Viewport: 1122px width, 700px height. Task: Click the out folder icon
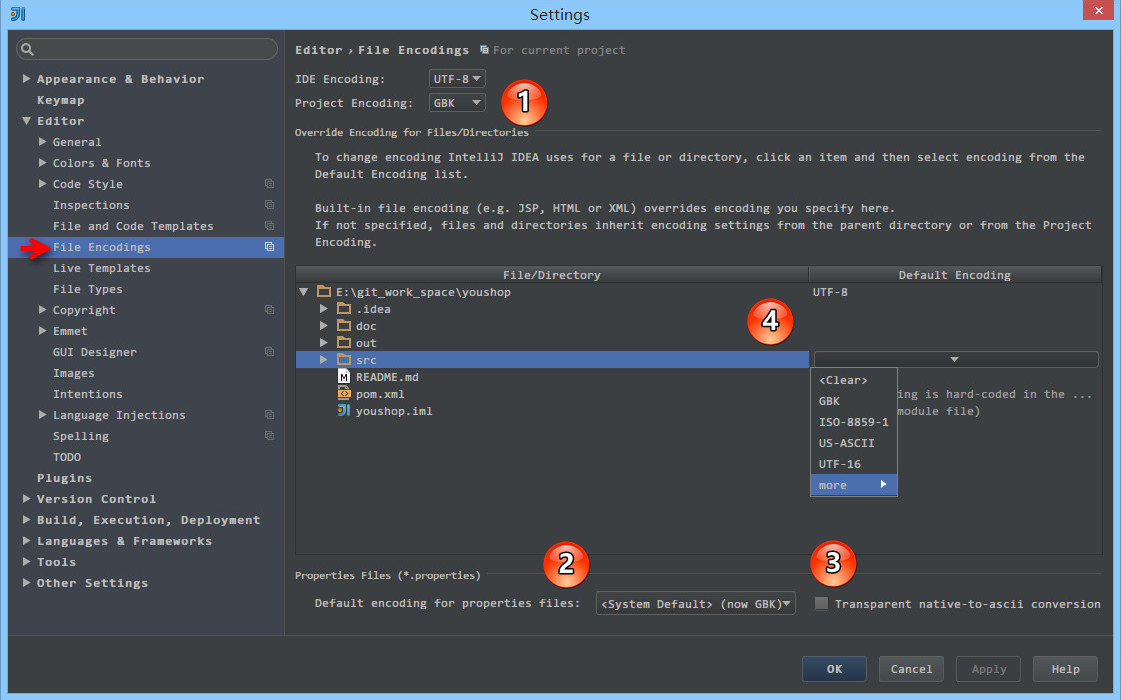[x=344, y=343]
